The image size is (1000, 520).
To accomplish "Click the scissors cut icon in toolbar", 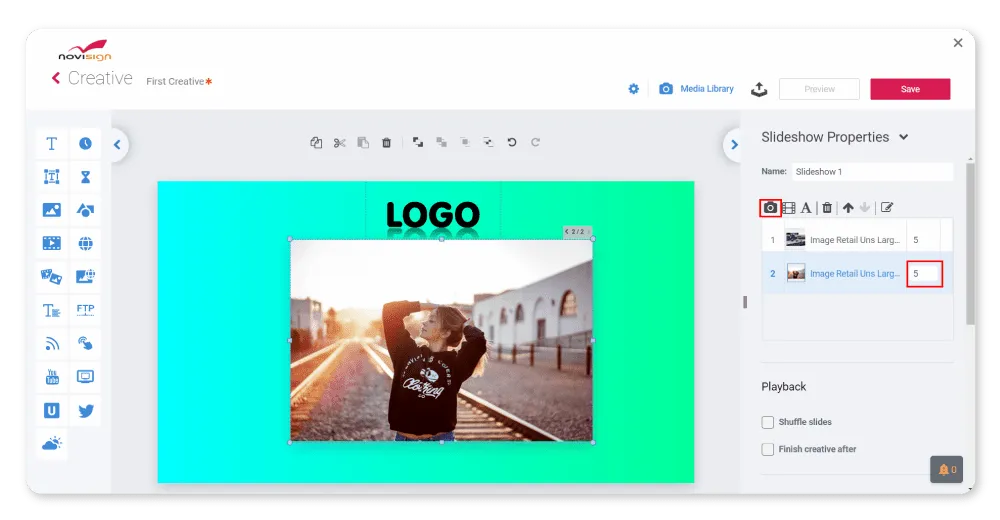I will [340, 143].
